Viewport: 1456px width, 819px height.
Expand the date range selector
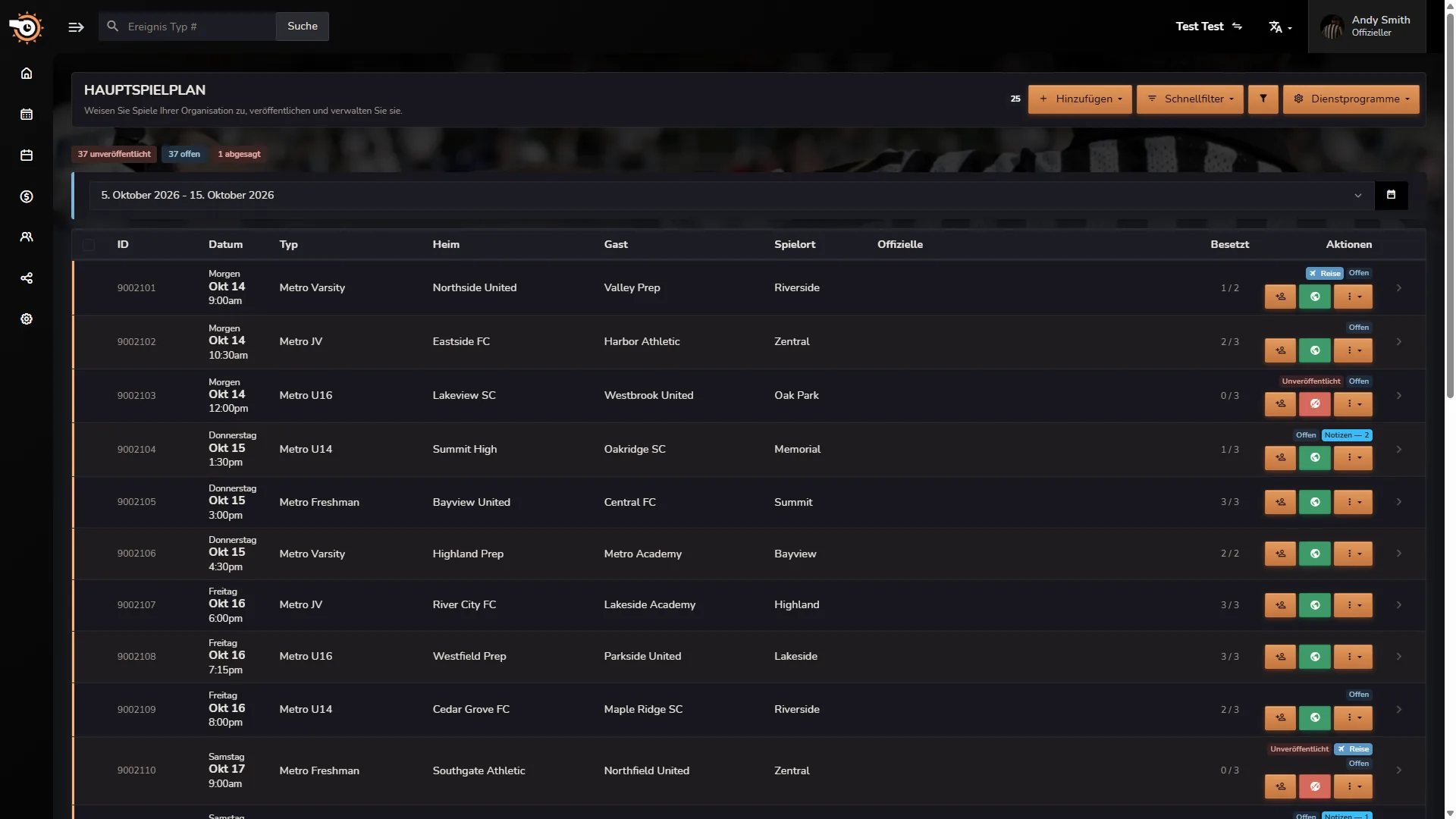coord(732,196)
